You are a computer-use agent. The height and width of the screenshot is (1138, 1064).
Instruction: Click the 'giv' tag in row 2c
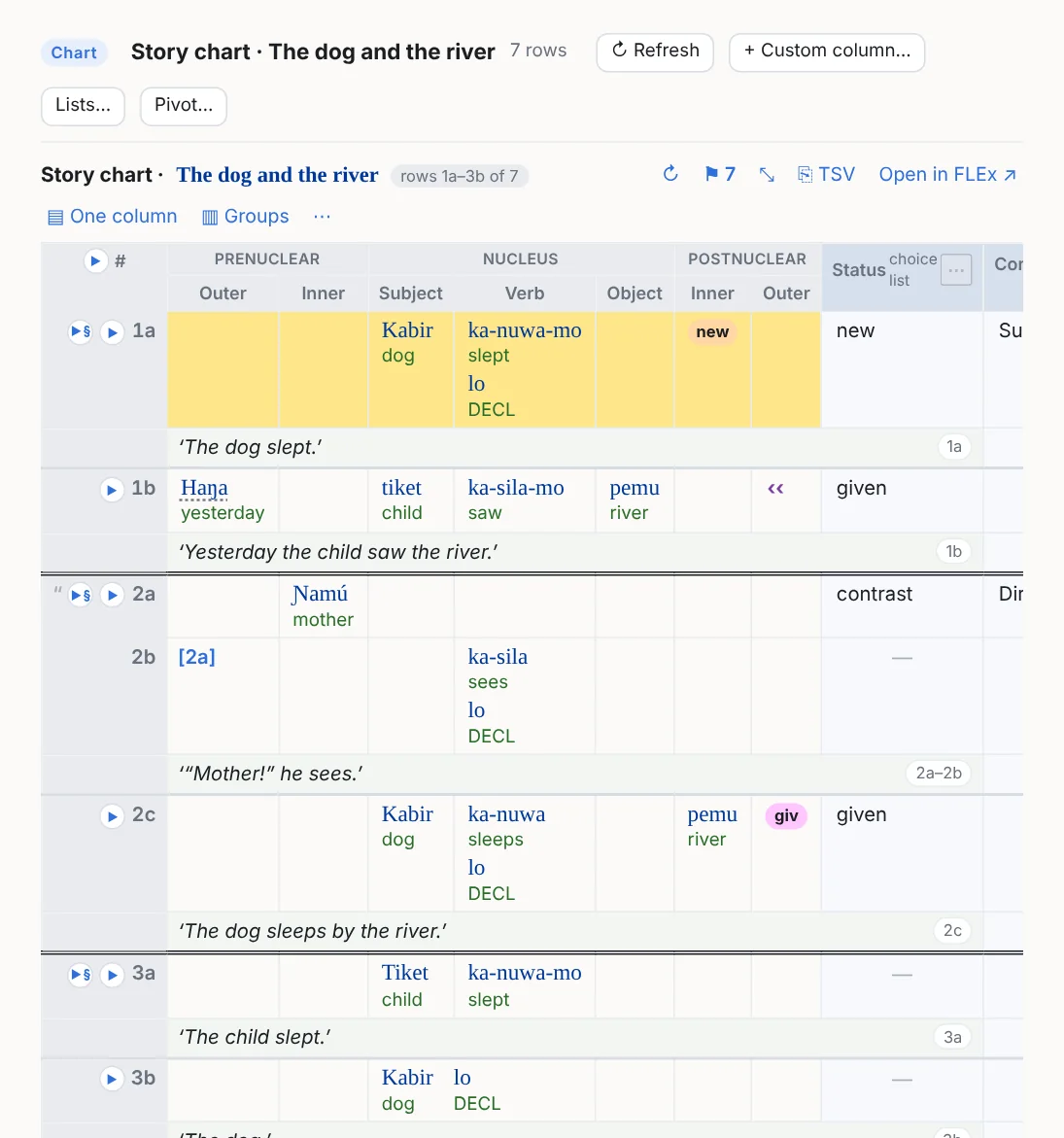pos(786,815)
